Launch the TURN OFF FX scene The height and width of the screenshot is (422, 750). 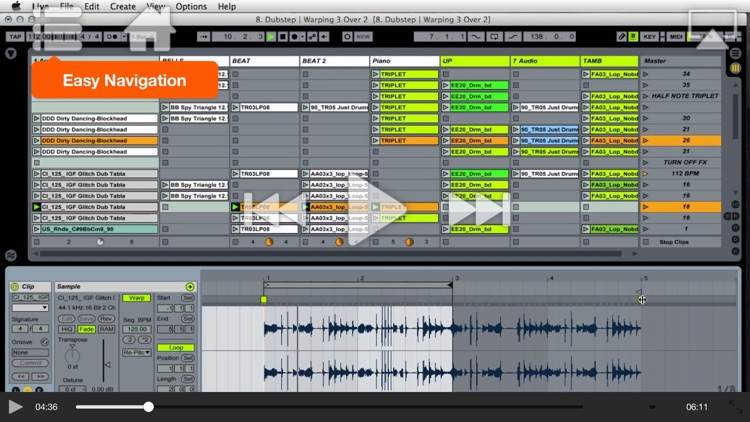tap(646, 163)
